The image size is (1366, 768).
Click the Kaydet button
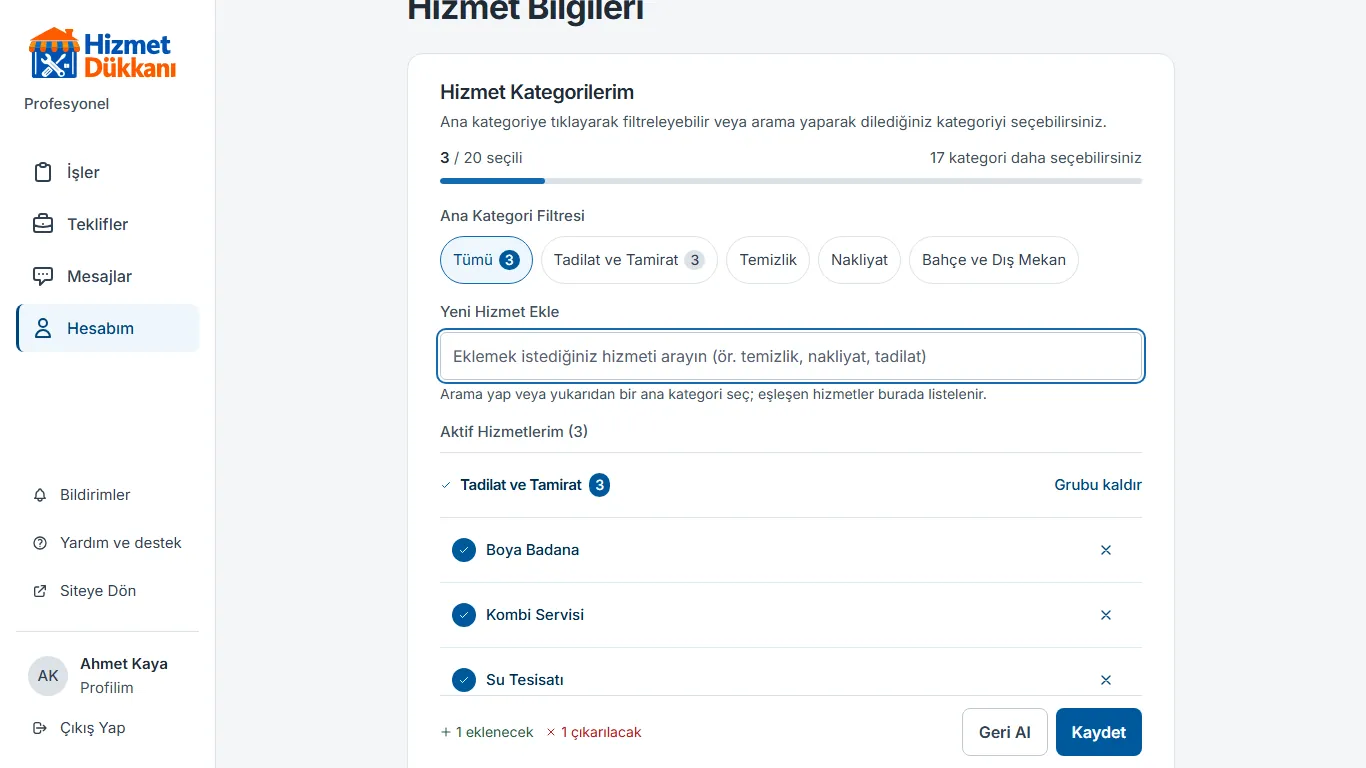pyautogui.click(x=1099, y=732)
